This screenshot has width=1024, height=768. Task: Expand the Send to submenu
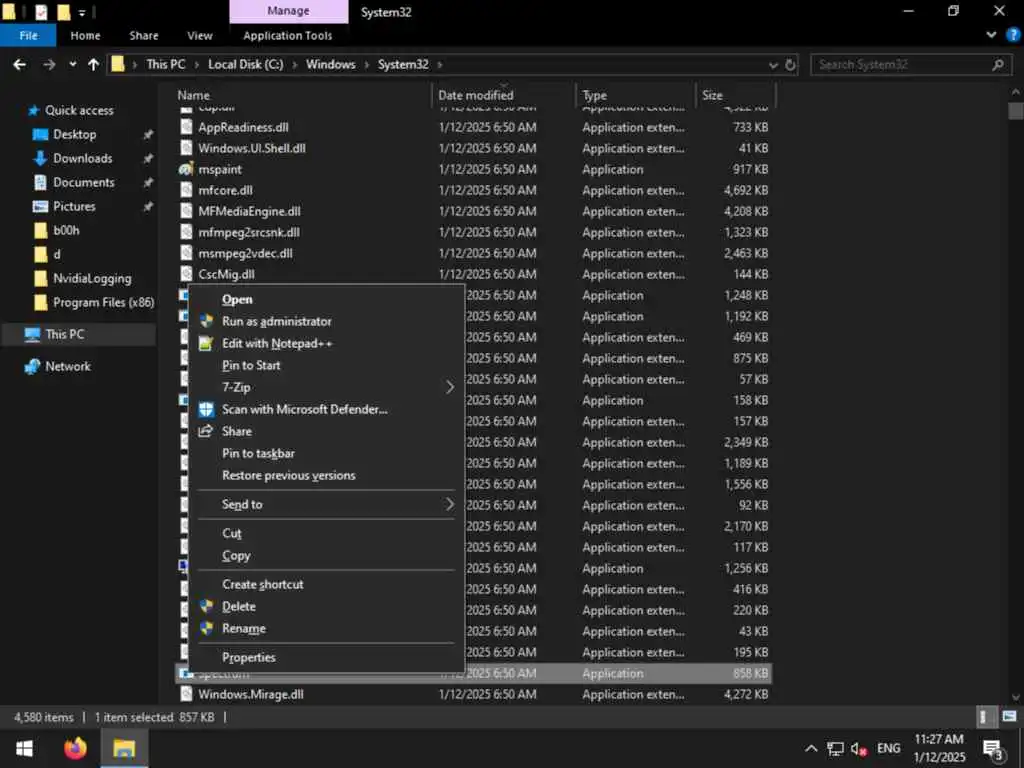[327, 505]
